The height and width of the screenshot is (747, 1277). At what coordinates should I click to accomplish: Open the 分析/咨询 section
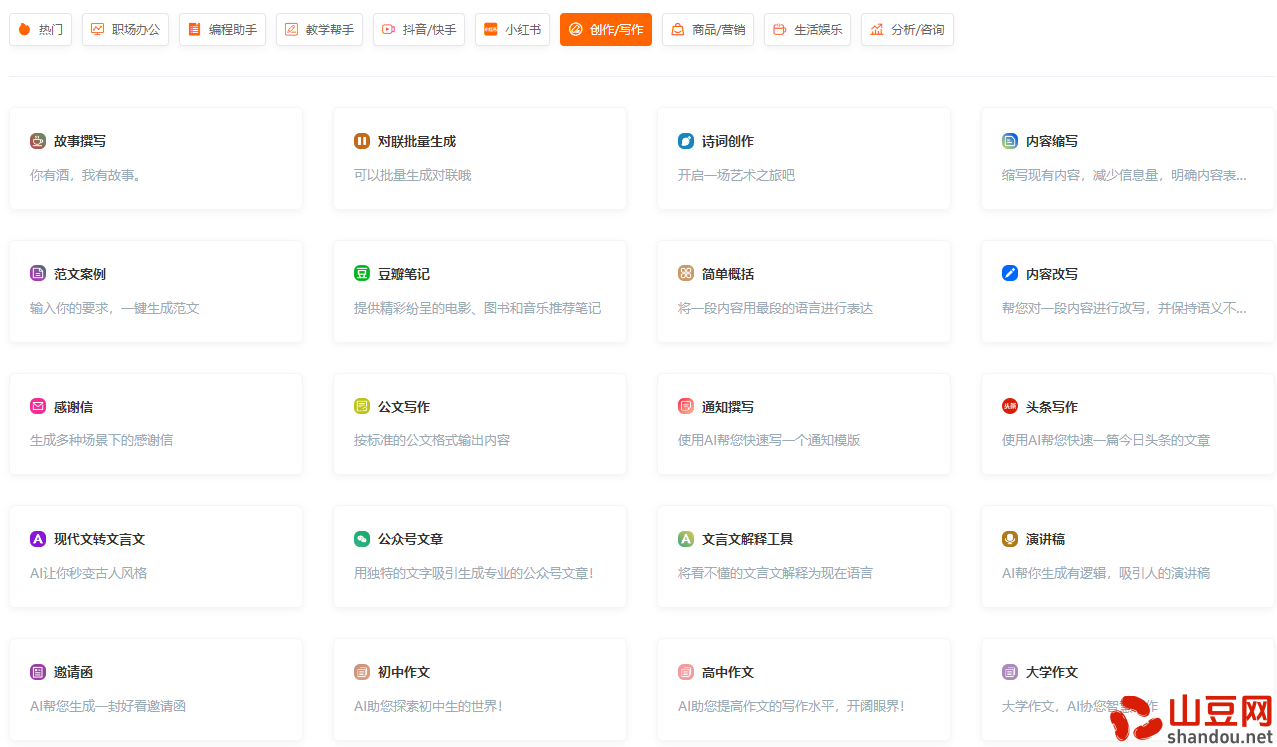click(x=906, y=29)
